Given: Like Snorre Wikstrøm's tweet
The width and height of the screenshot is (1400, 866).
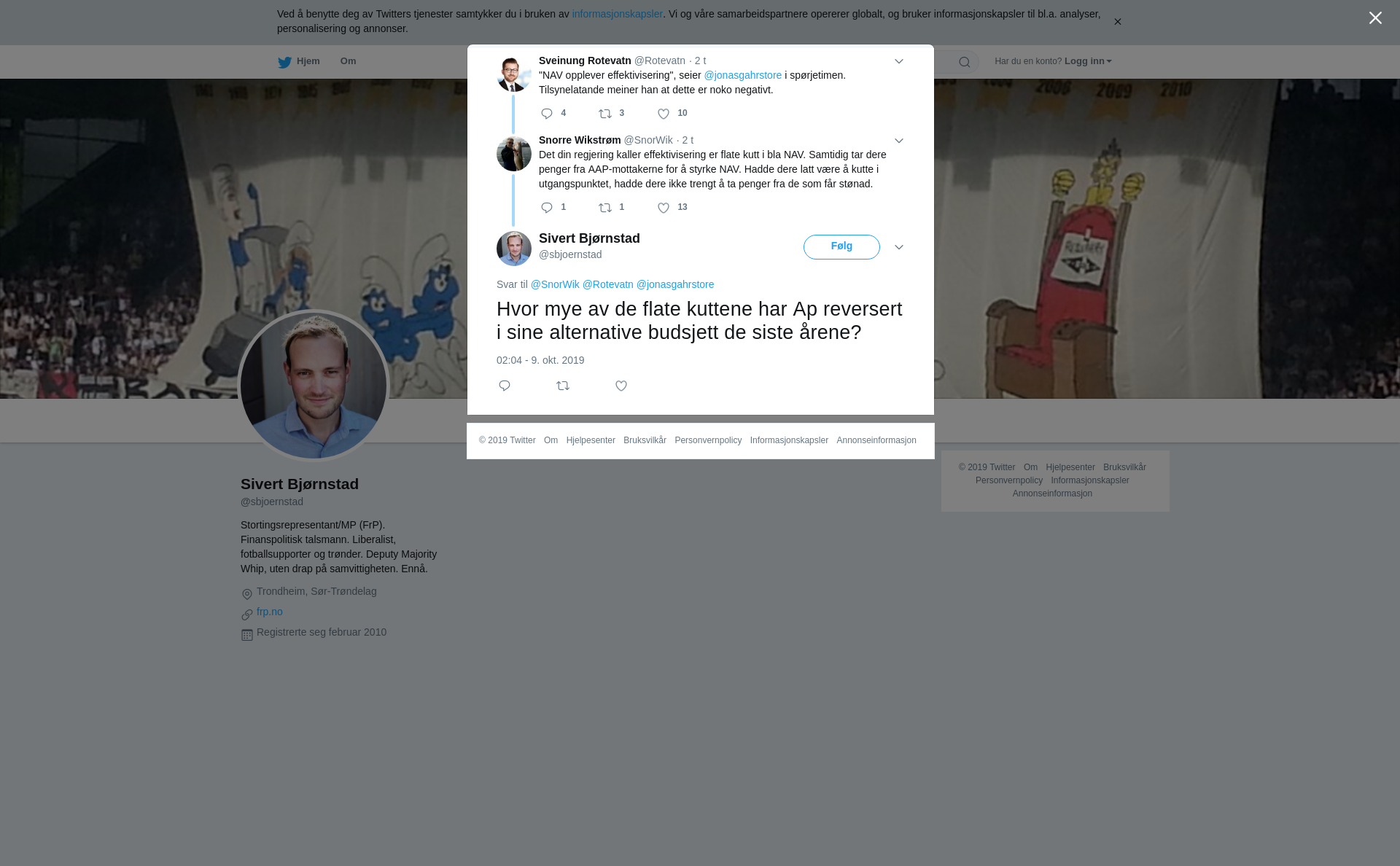Looking at the screenshot, I should [664, 208].
